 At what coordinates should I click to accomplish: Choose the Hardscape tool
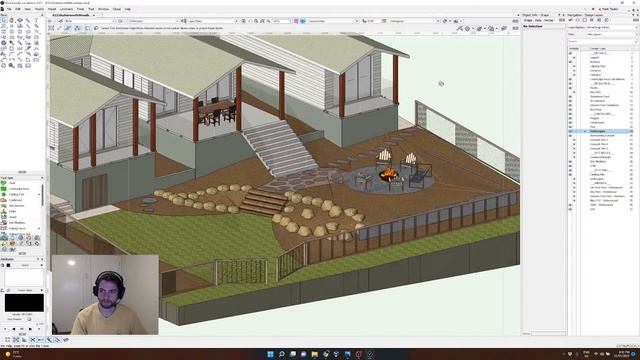[16, 200]
